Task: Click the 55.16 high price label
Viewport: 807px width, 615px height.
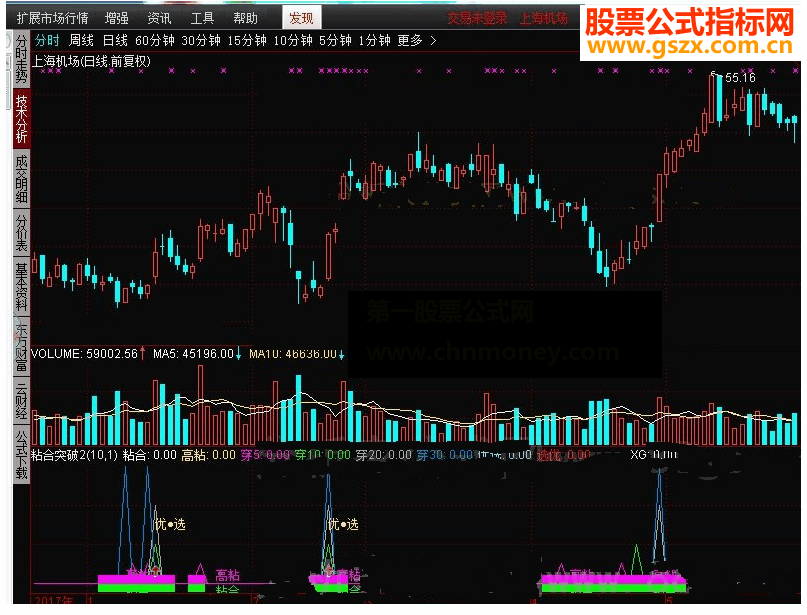Action: [740, 78]
